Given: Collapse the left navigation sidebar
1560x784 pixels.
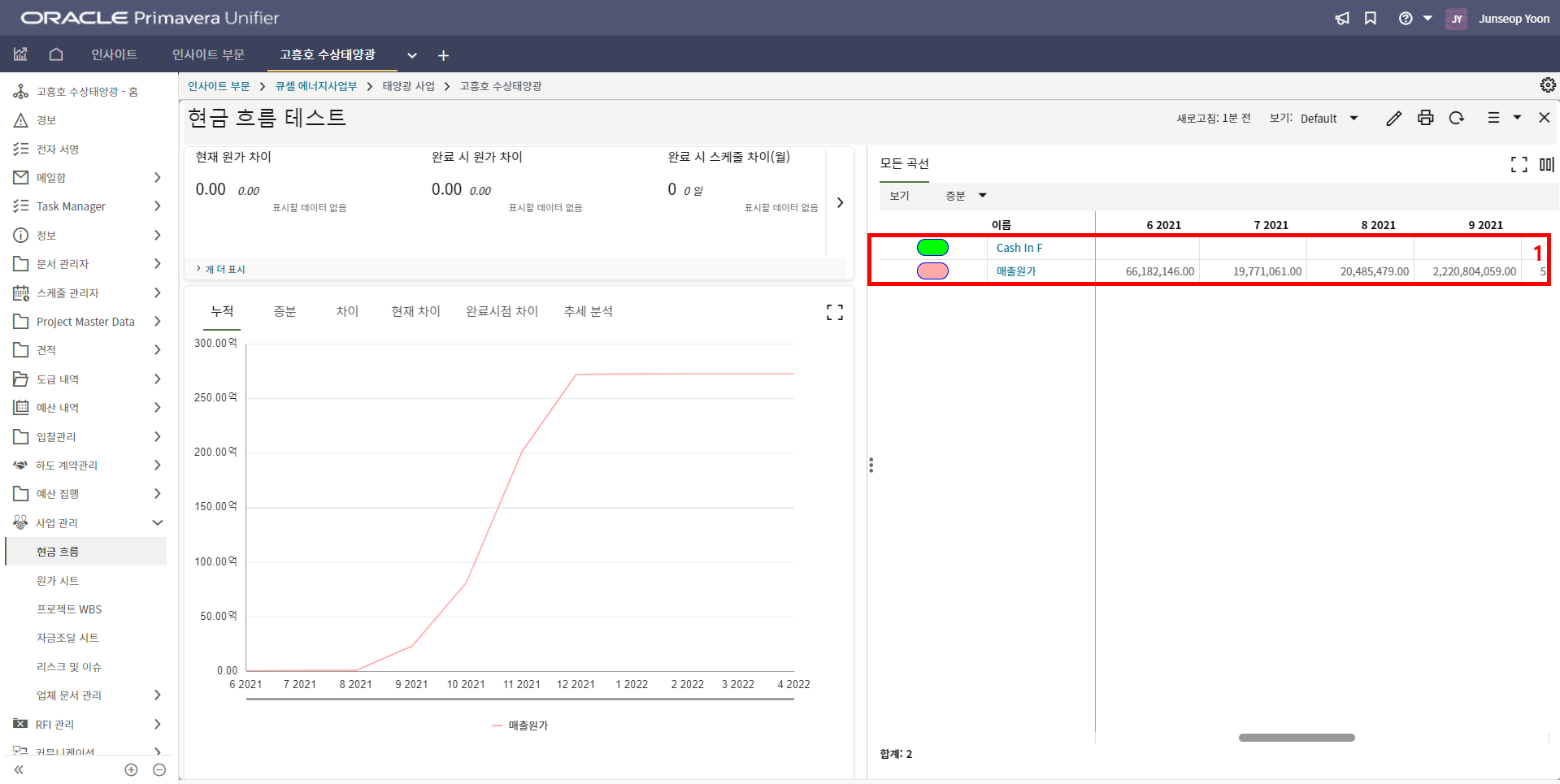Looking at the screenshot, I should pyautogui.click(x=19, y=769).
